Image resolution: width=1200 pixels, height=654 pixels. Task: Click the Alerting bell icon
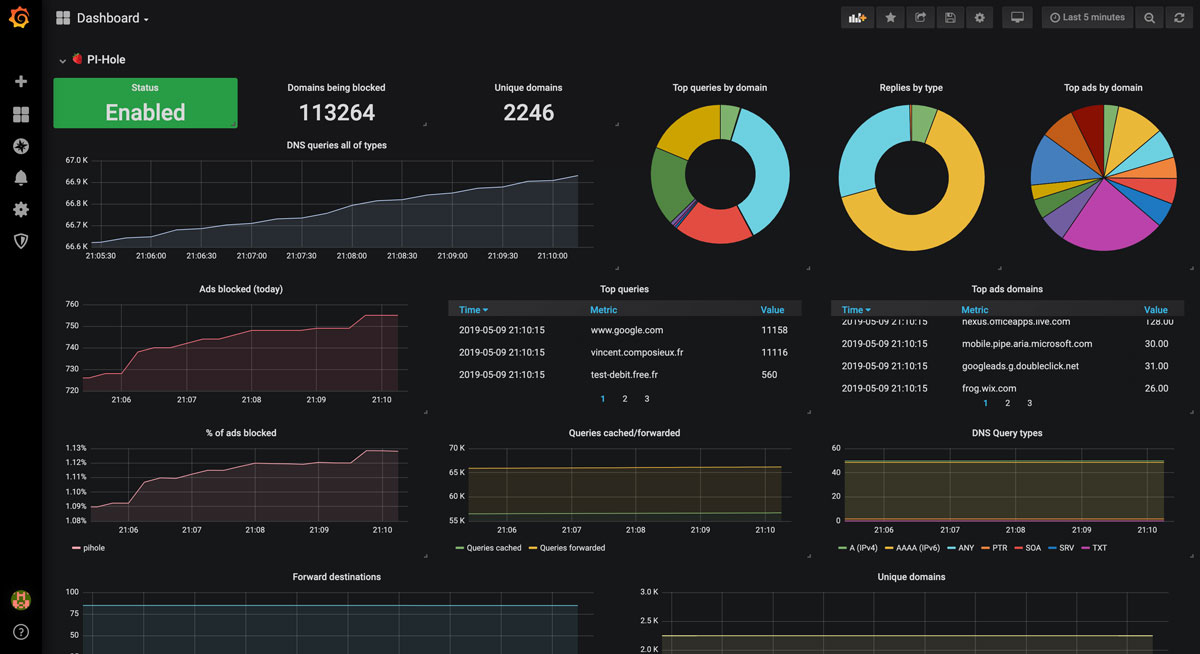(20, 177)
